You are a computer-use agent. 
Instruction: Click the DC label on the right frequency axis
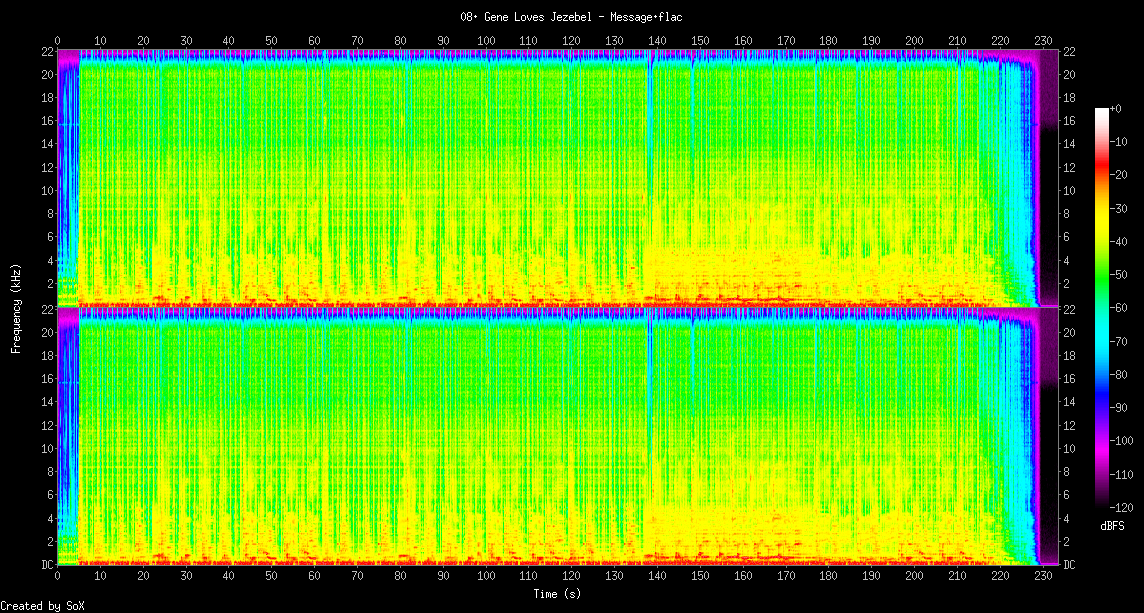pos(1069,565)
